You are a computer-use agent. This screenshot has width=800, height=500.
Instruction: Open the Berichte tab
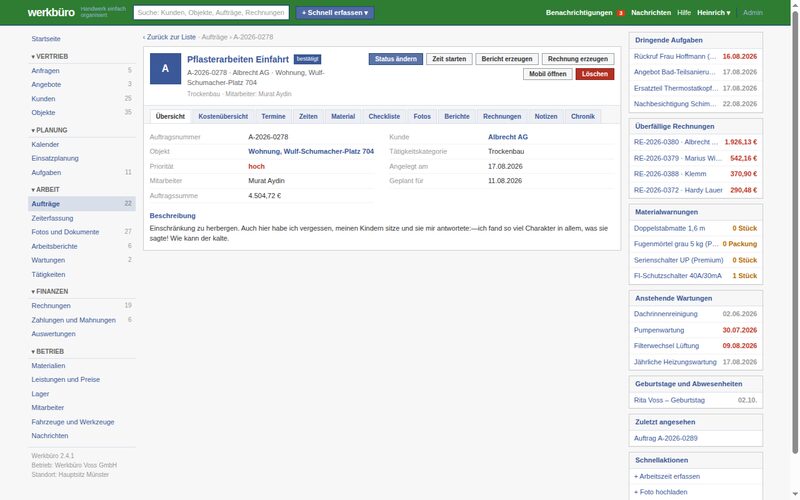point(457,116)
